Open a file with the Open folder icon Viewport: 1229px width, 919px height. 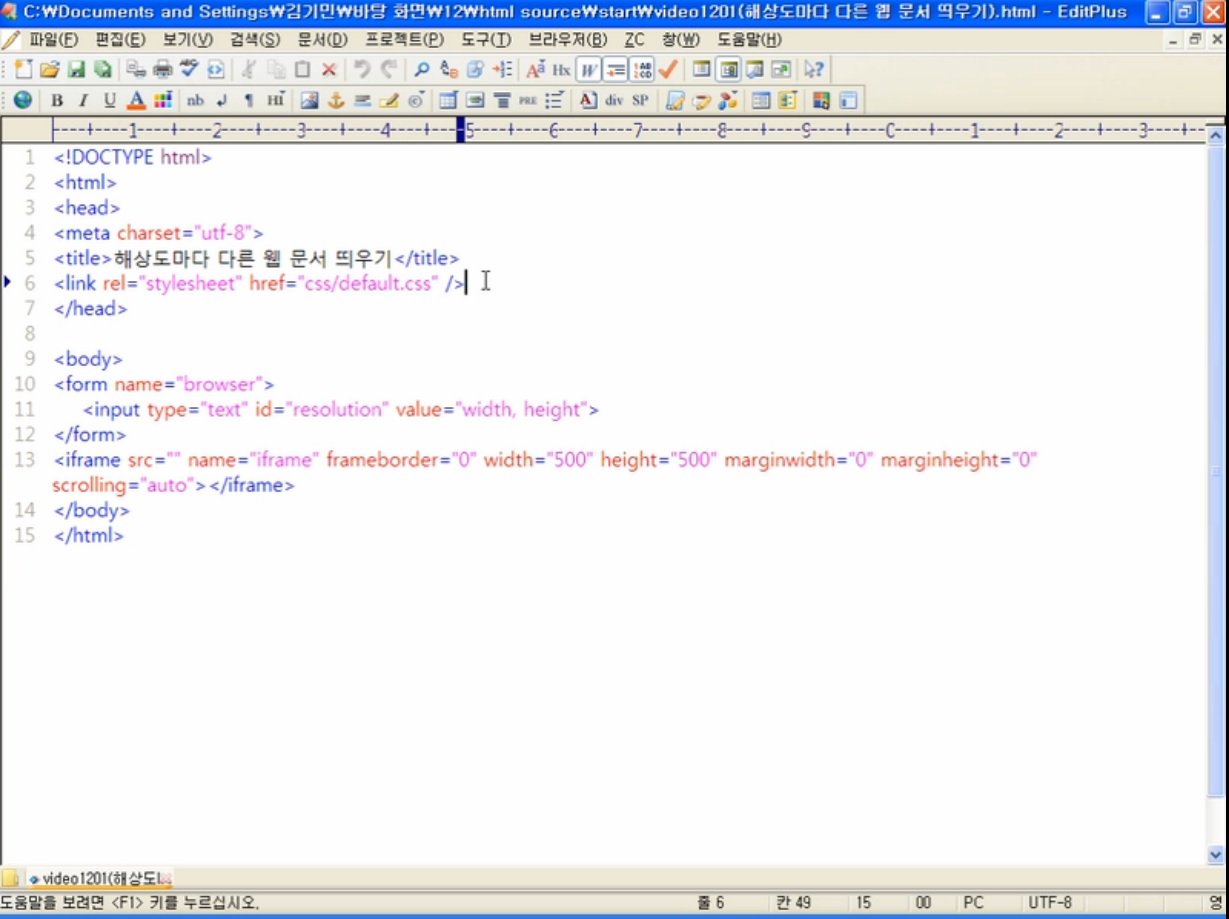[49, 69]
